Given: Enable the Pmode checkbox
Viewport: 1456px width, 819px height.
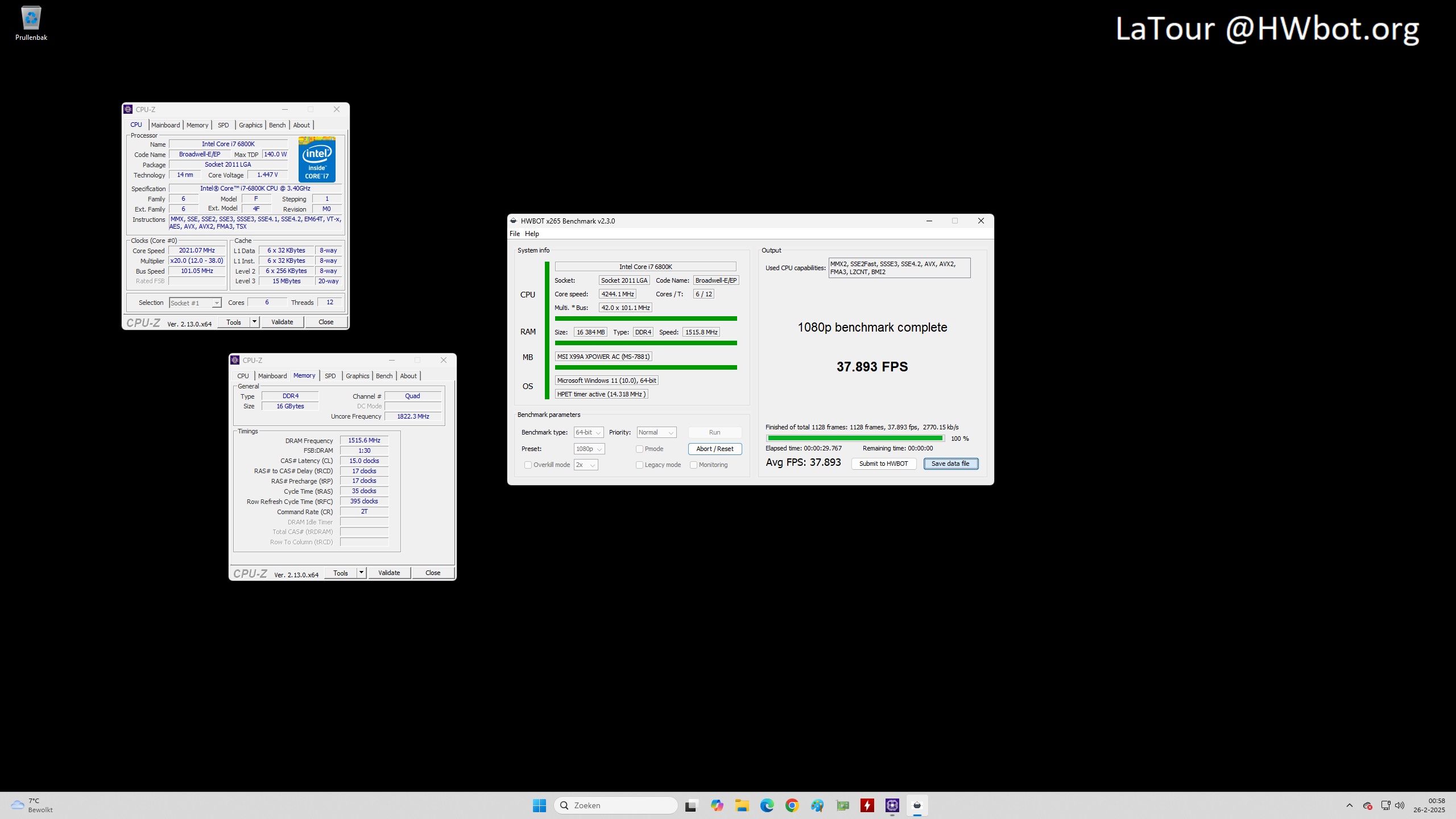Looking at the screenshot, I should pos(639,449).
